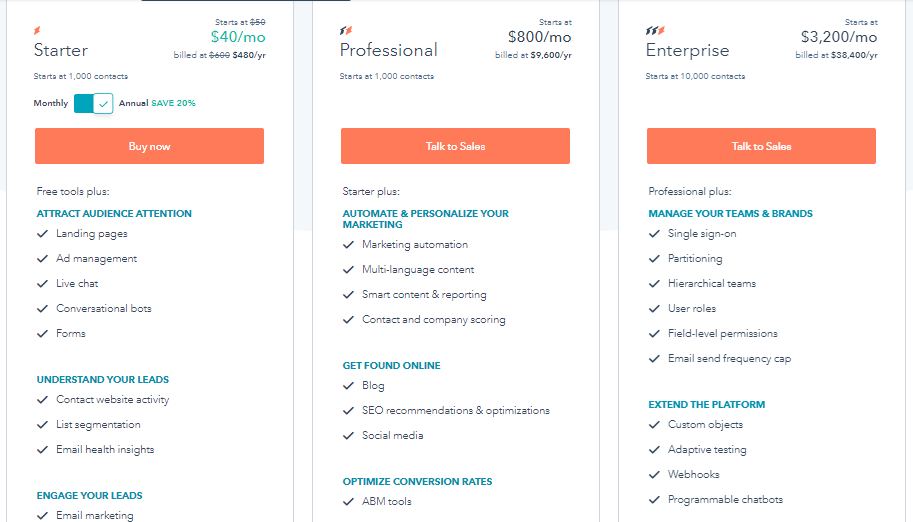Screen dimensions: 913x522
Task: Click the Email send frequency cap feature
Action: (x=730, y=359)
